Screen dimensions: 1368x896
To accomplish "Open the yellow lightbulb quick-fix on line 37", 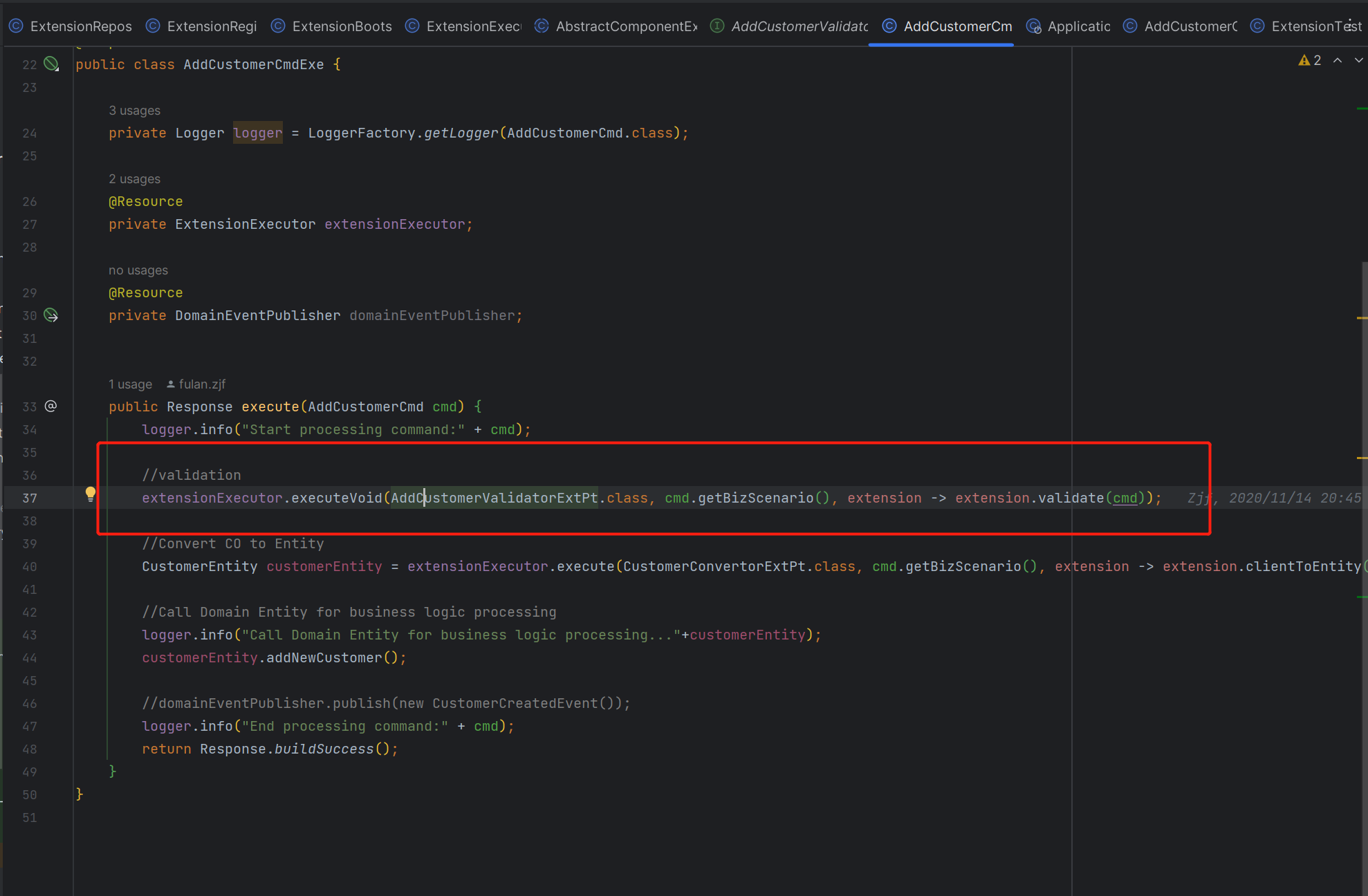I will click(90, 494).
